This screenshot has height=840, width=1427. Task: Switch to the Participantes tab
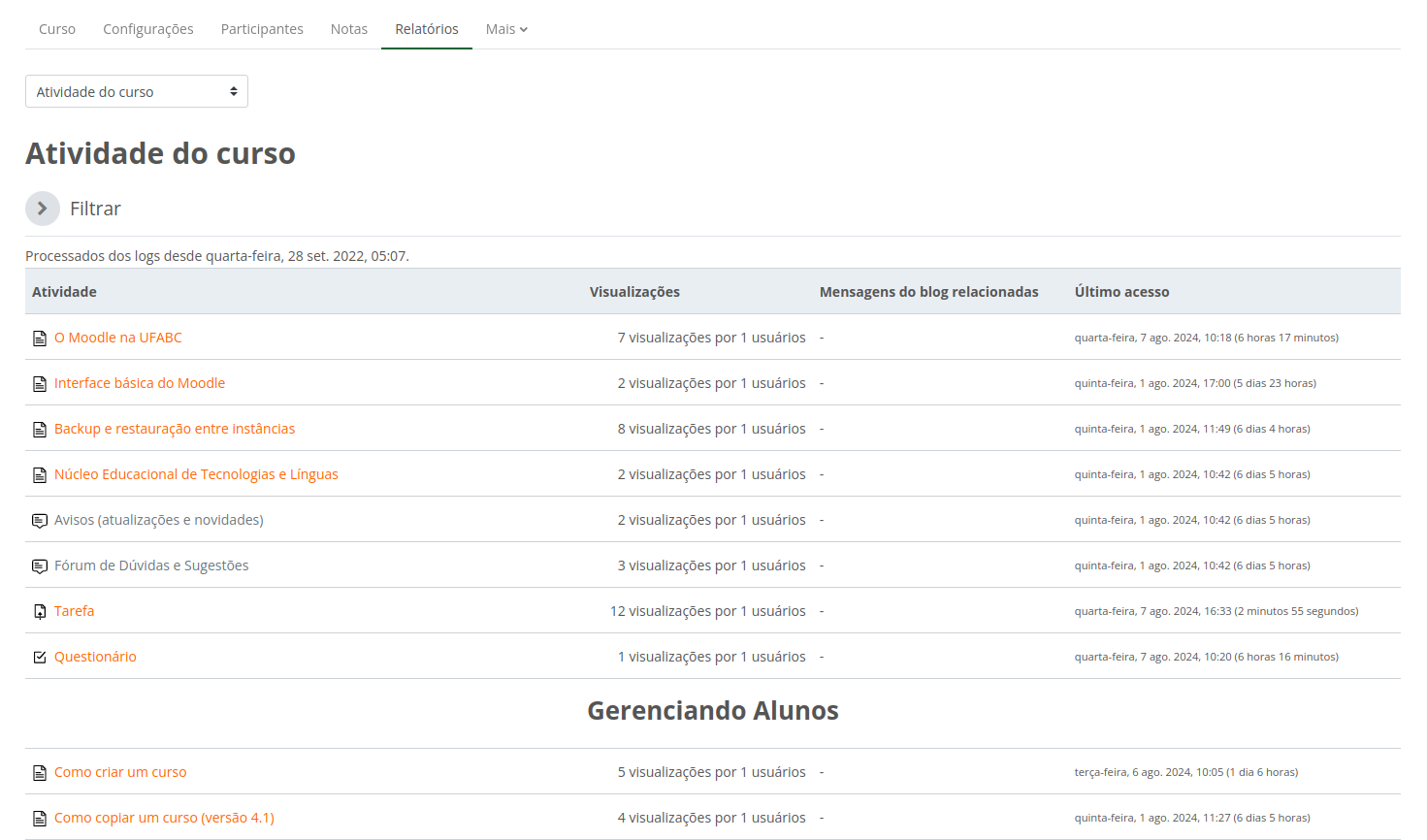[x=262, y=29]
